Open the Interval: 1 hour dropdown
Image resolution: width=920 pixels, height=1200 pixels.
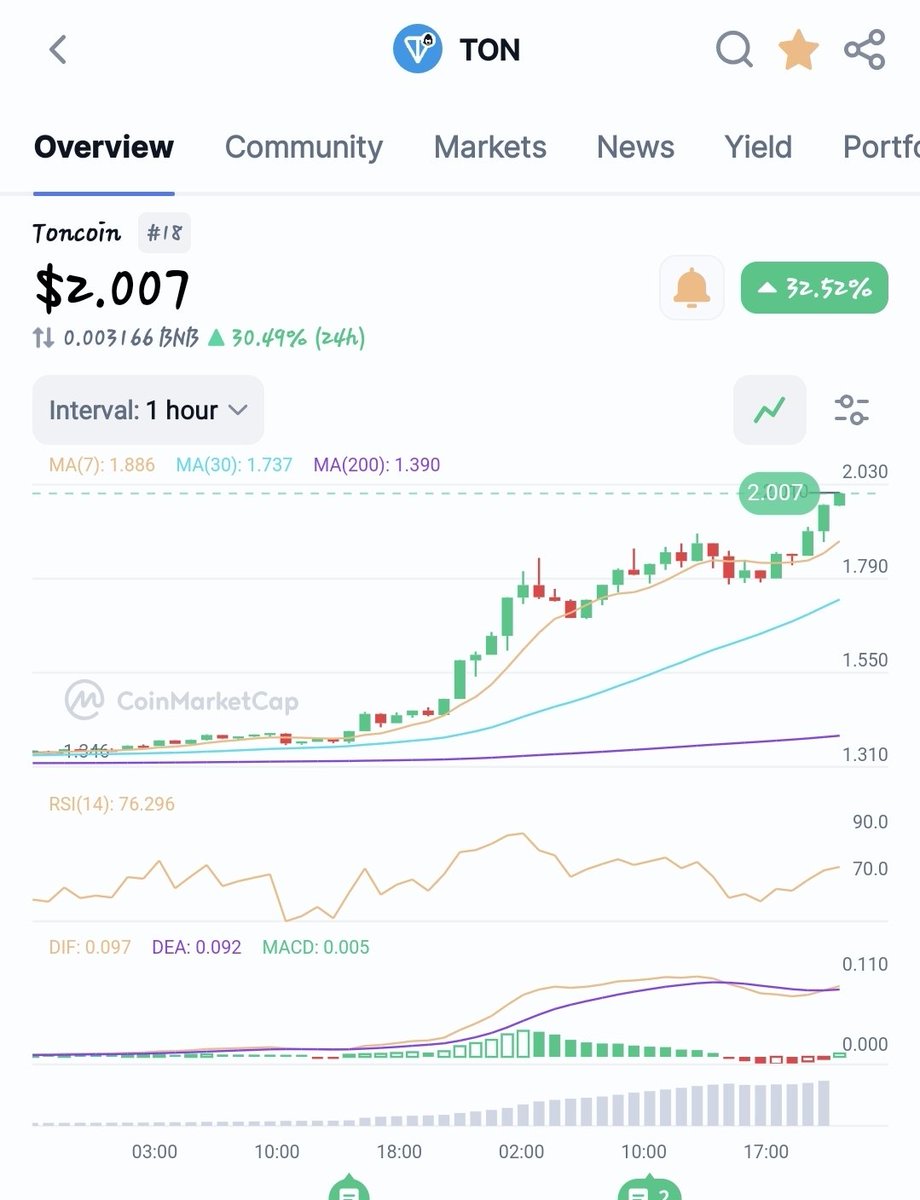[148, 410]
